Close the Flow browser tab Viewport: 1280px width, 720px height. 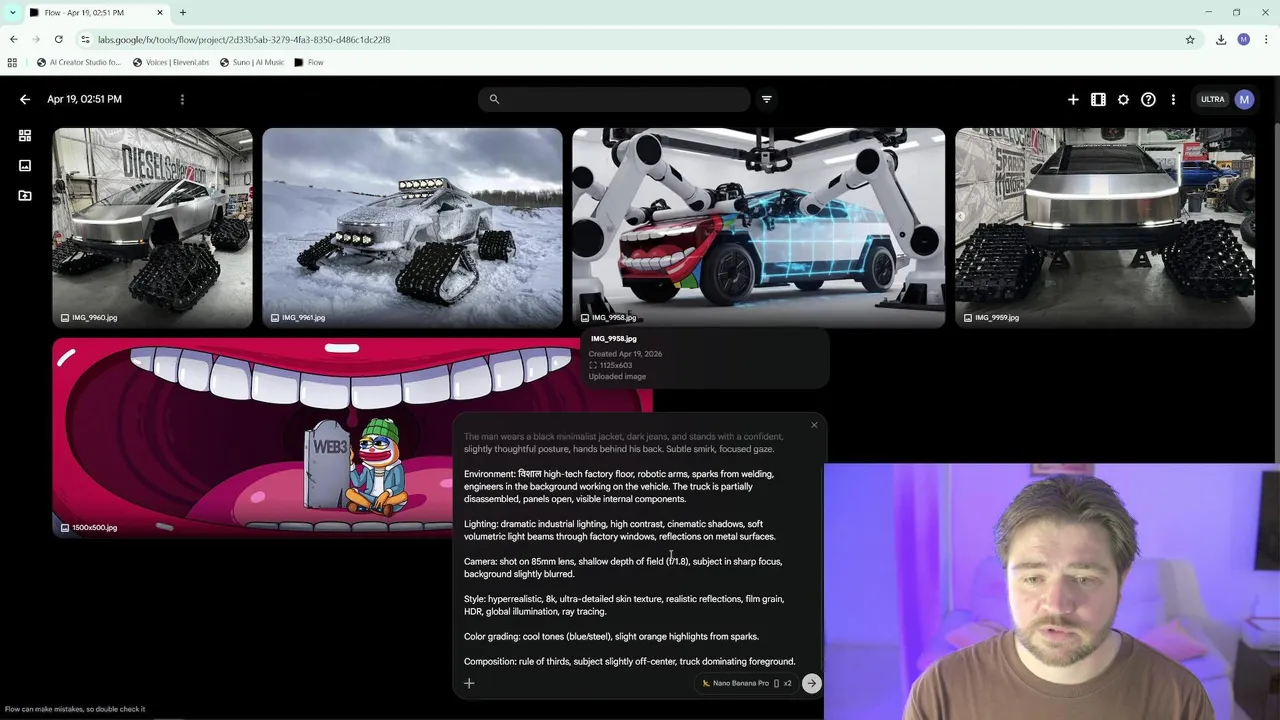pos(158,12)
